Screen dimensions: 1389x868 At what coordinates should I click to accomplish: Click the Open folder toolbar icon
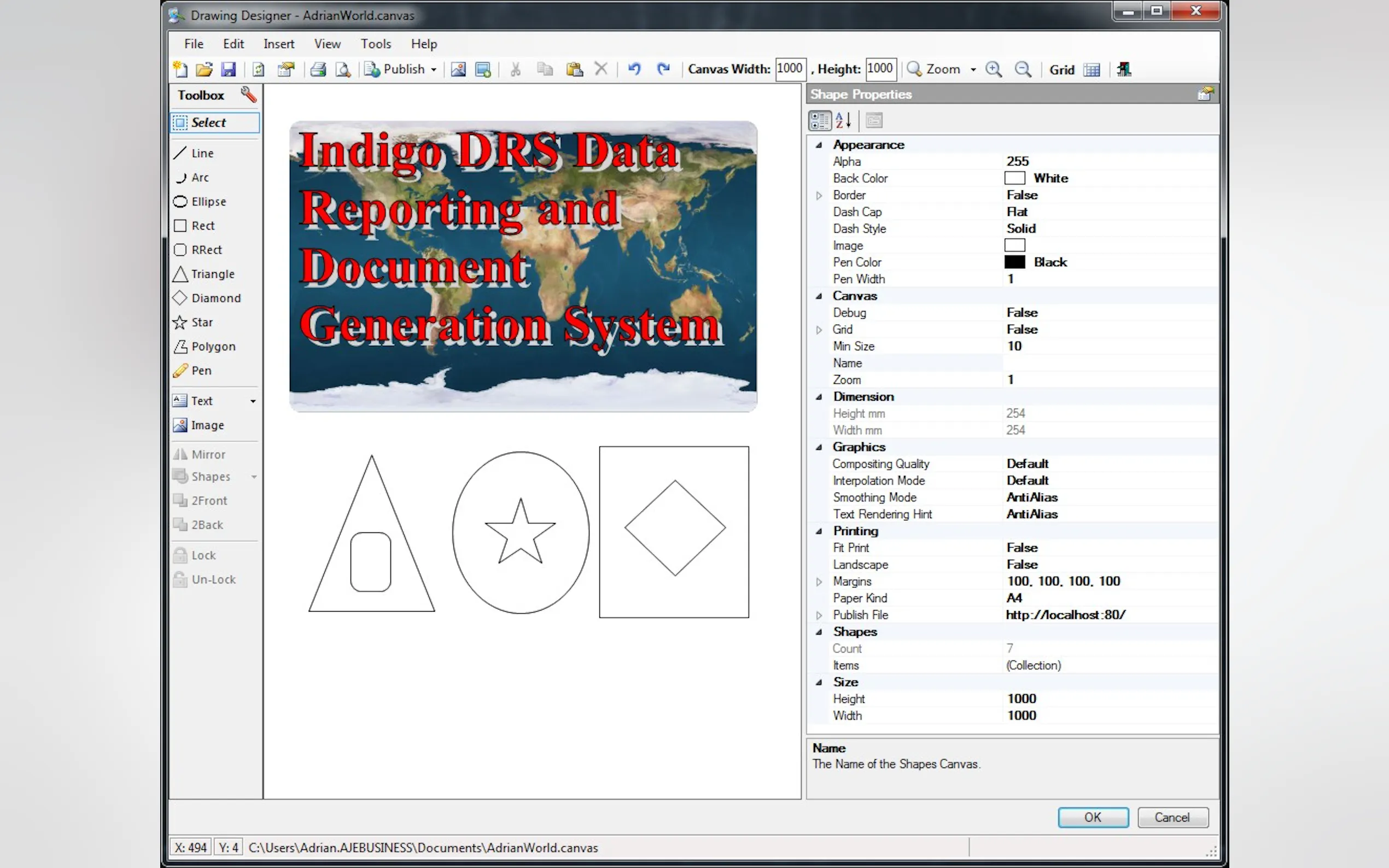(205, 69)
